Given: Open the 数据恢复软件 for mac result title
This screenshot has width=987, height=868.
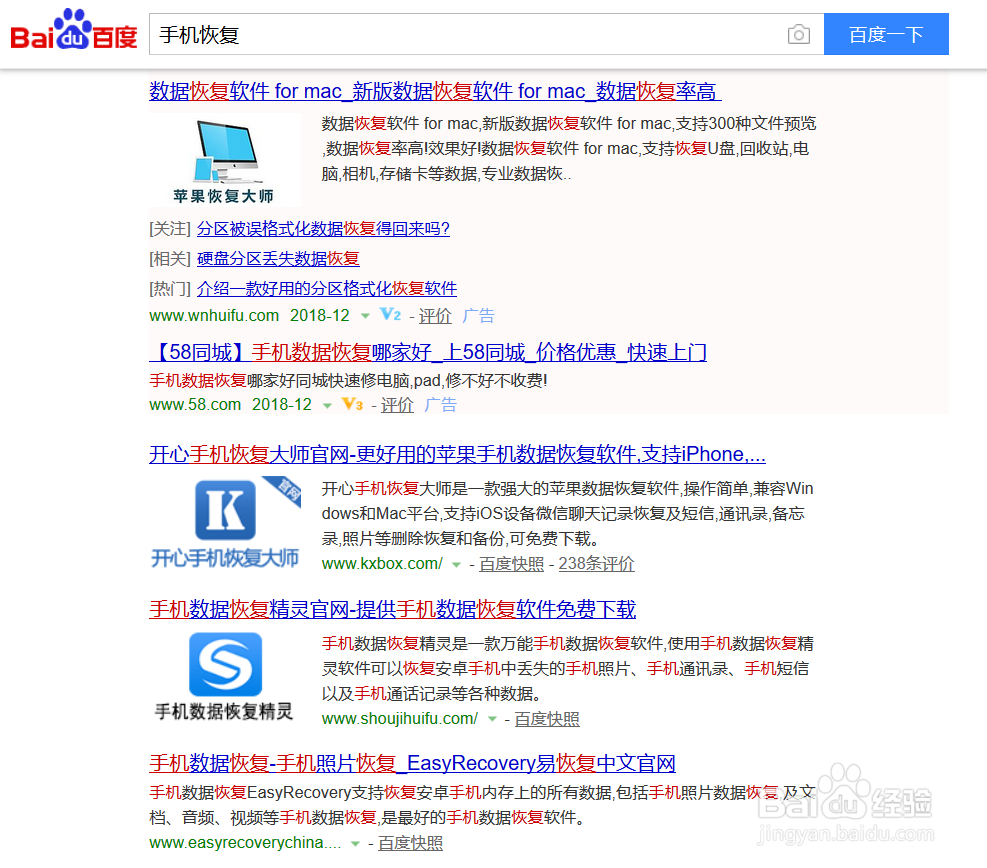Looking at the screenshot, I should (435, 91).
